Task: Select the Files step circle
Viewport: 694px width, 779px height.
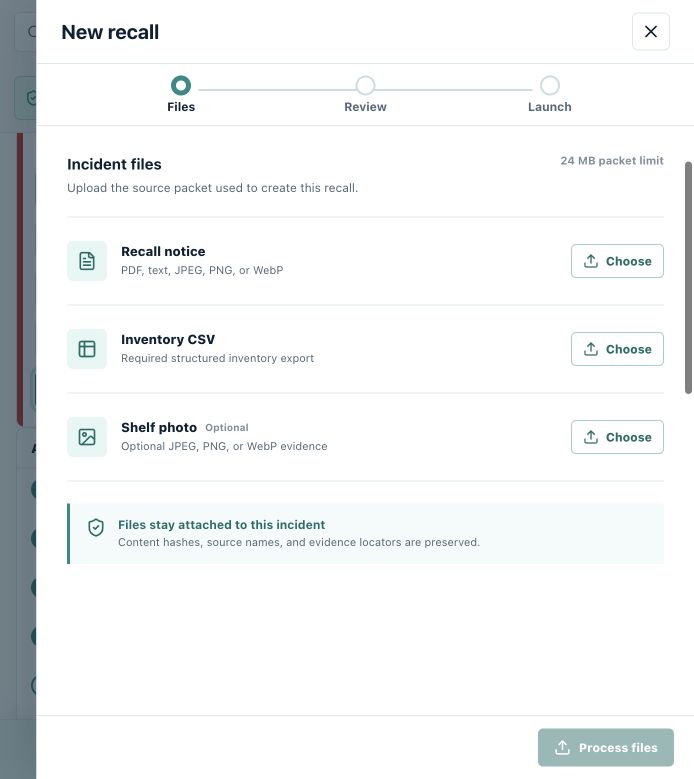Action: pyautogui.click(x=181, y=85)
